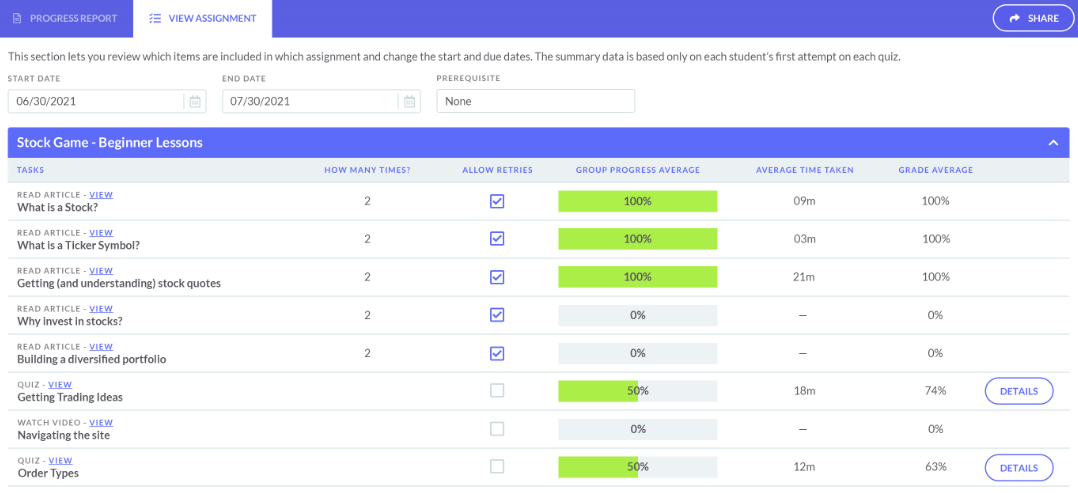This screenshot has height=493, width=1078.
Task: Select the View Assignment tab
Action: [202, 19]
